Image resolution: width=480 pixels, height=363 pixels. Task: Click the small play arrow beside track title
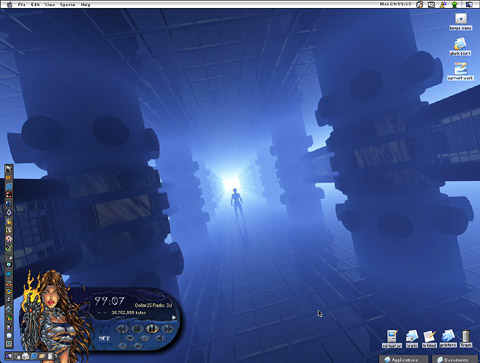point(174,317)
